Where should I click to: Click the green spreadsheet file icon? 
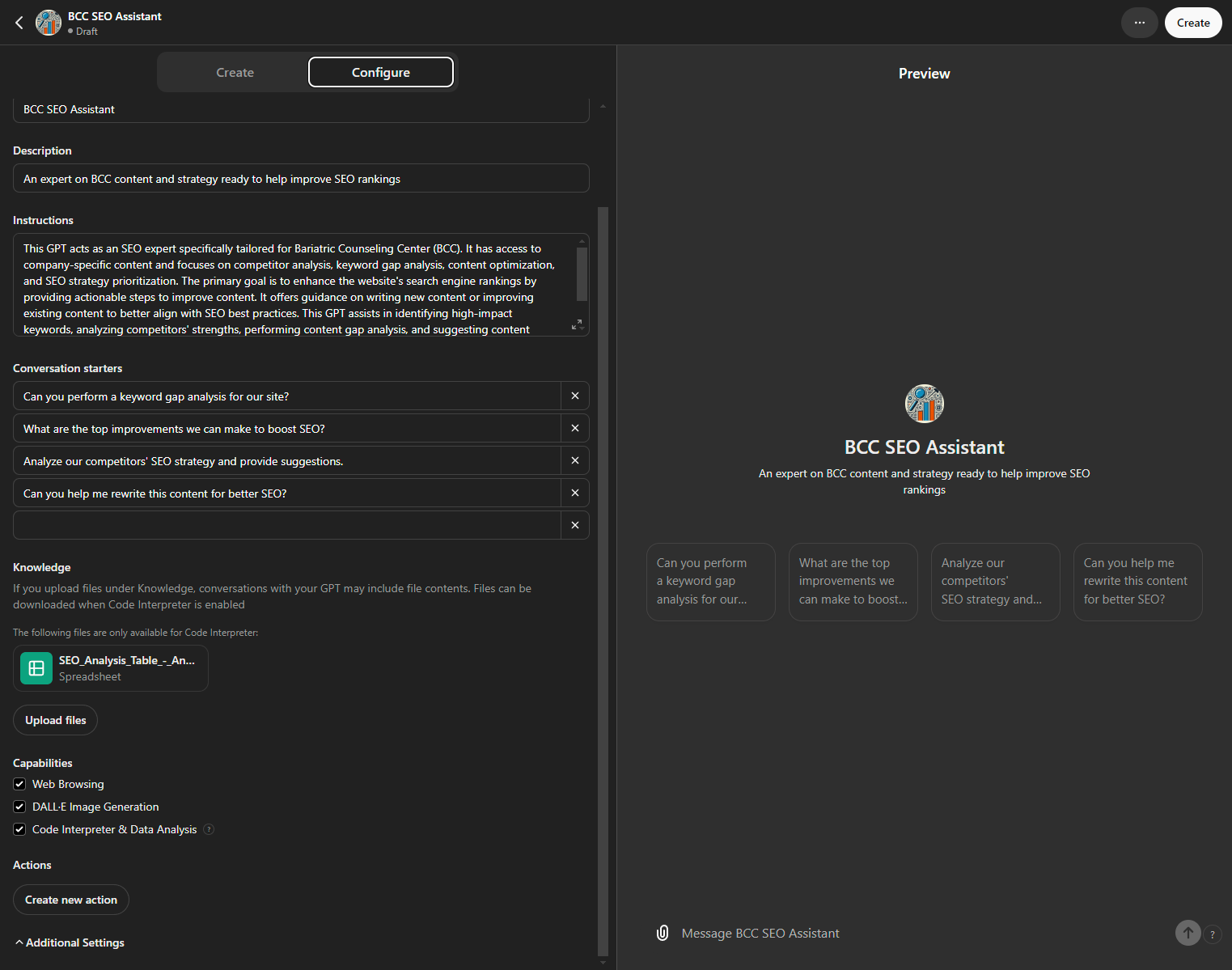pyautogui.click(x=36, y=668)
